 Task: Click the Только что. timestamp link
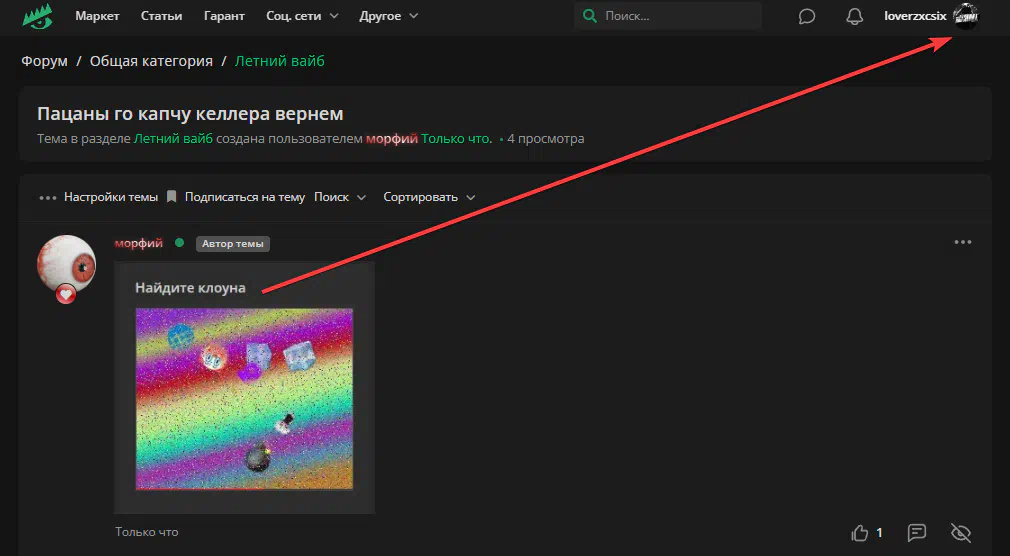[457, 139]
